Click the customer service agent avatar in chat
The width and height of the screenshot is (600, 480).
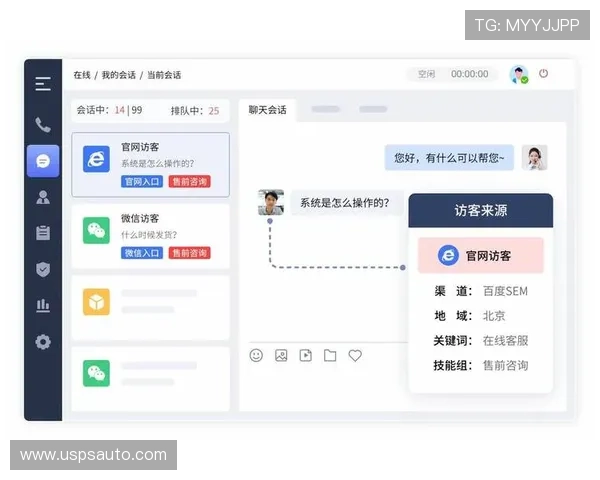click(x=535, y=157)
